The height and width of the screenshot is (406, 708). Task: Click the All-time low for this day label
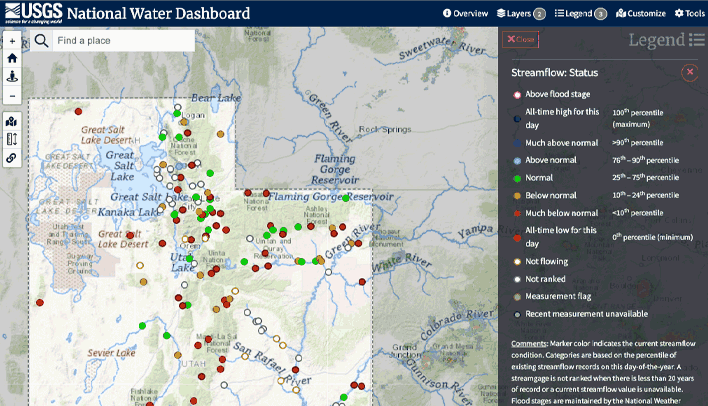point(561,237)
